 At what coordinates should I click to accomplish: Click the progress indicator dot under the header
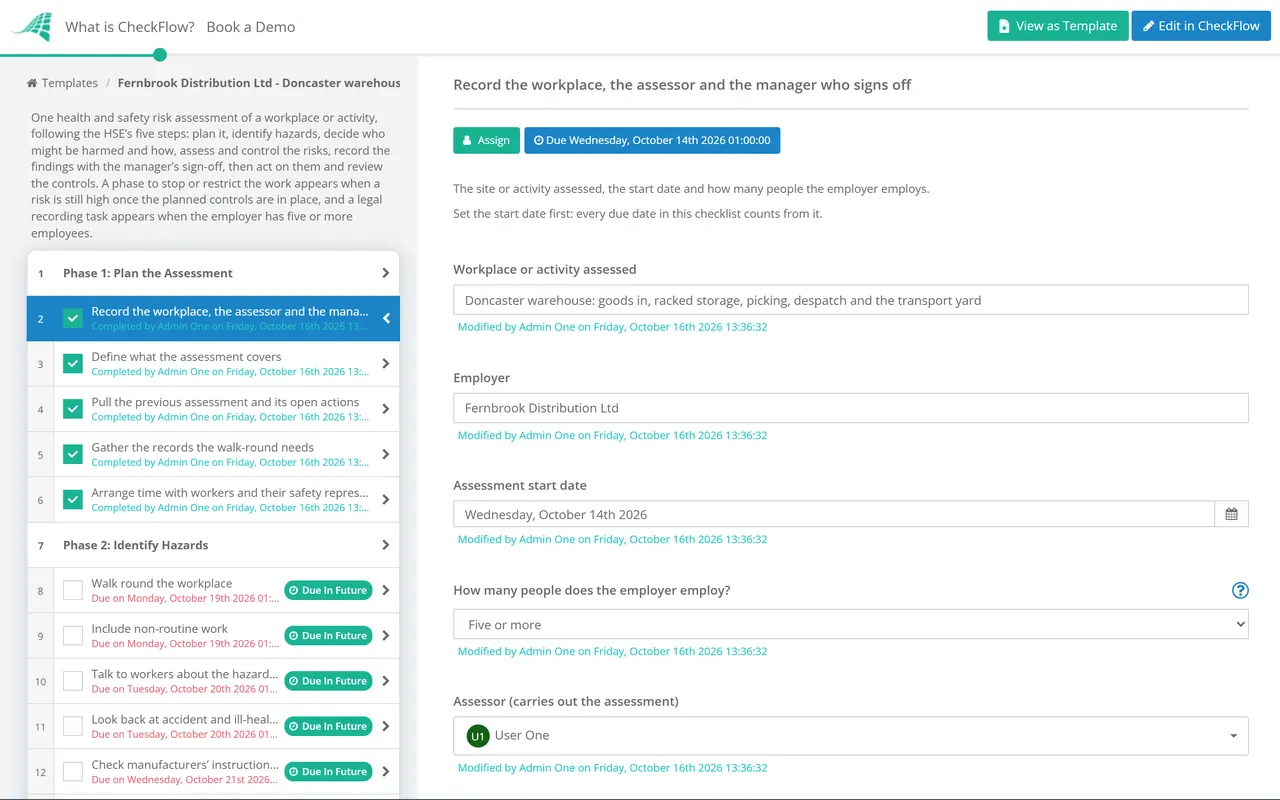(x=160, y=55)
